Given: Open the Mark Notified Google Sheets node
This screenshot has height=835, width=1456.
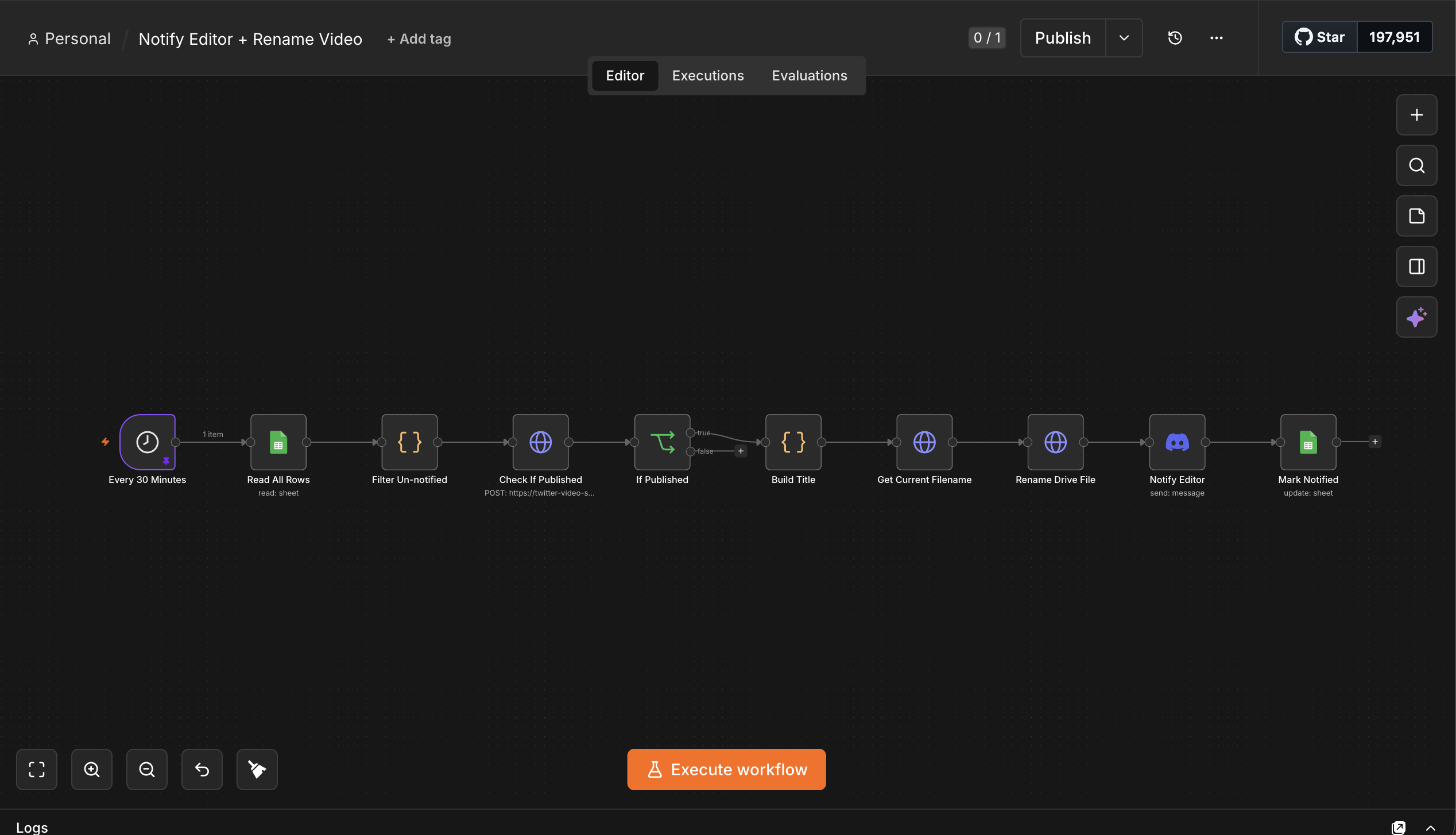Looking at the screenshot, I should 1308,442.
